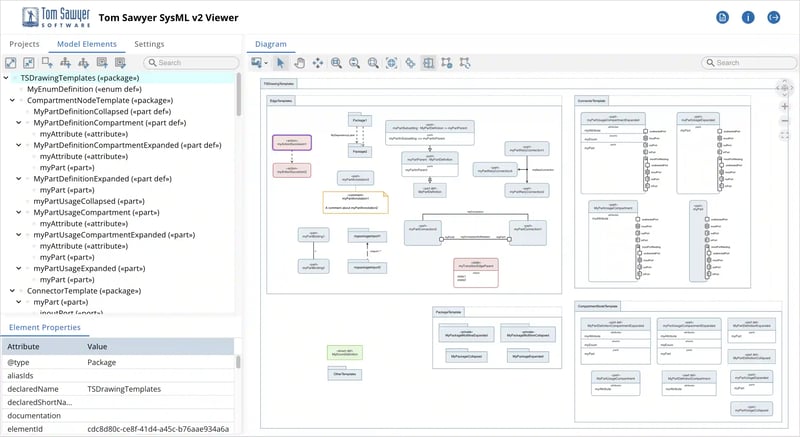This screenshot has height=437, width=800.
Task: Toggle the overview panel icon
Action: (x=429, y=63)
